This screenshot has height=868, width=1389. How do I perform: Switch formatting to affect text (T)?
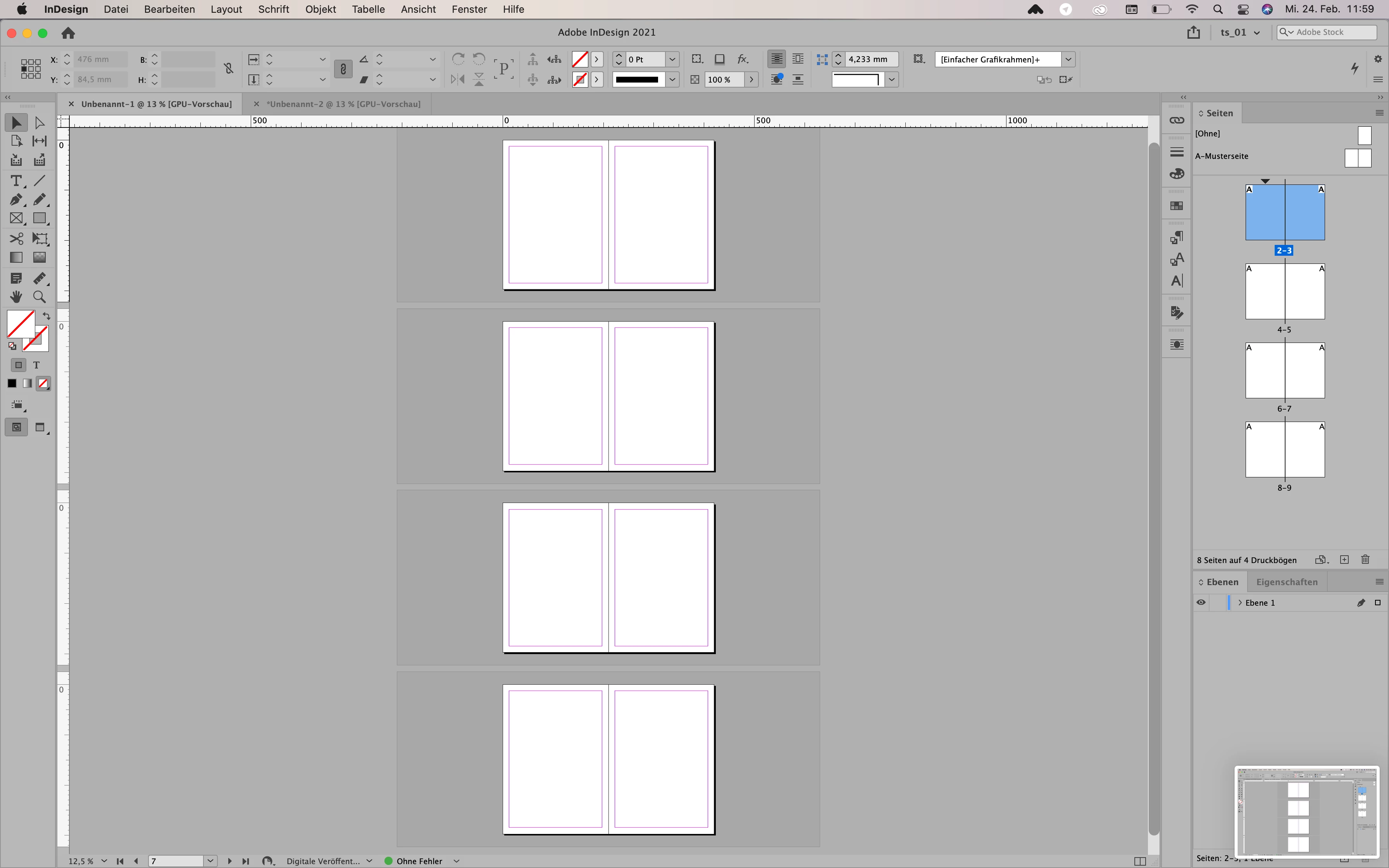pyautogui.click(x=36, y=365)
